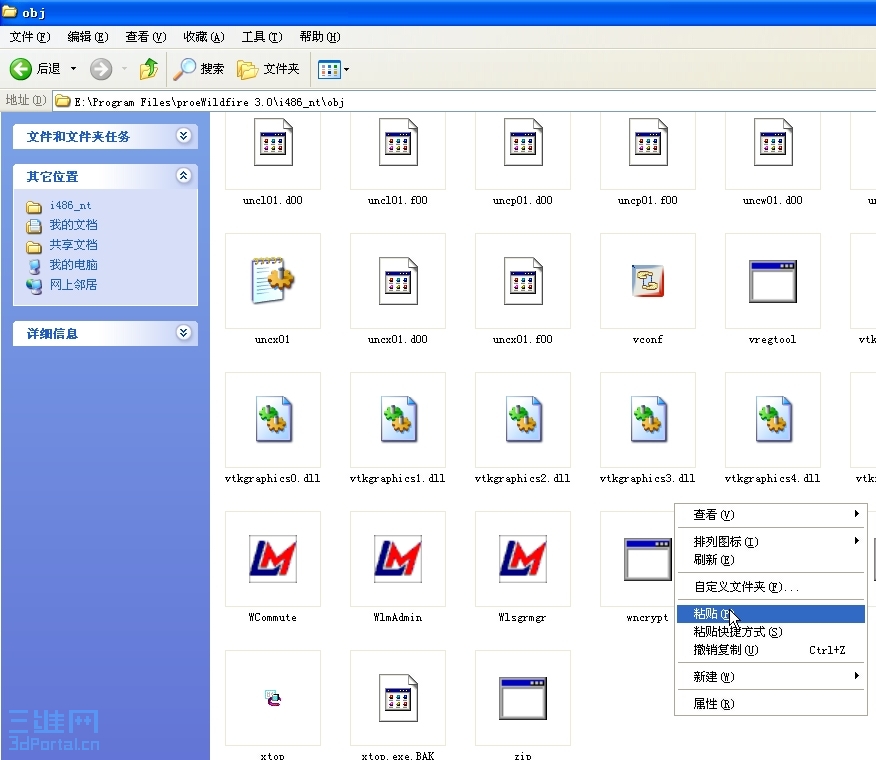
Task: Open 我的电脑 link
Action: point(73,265)
